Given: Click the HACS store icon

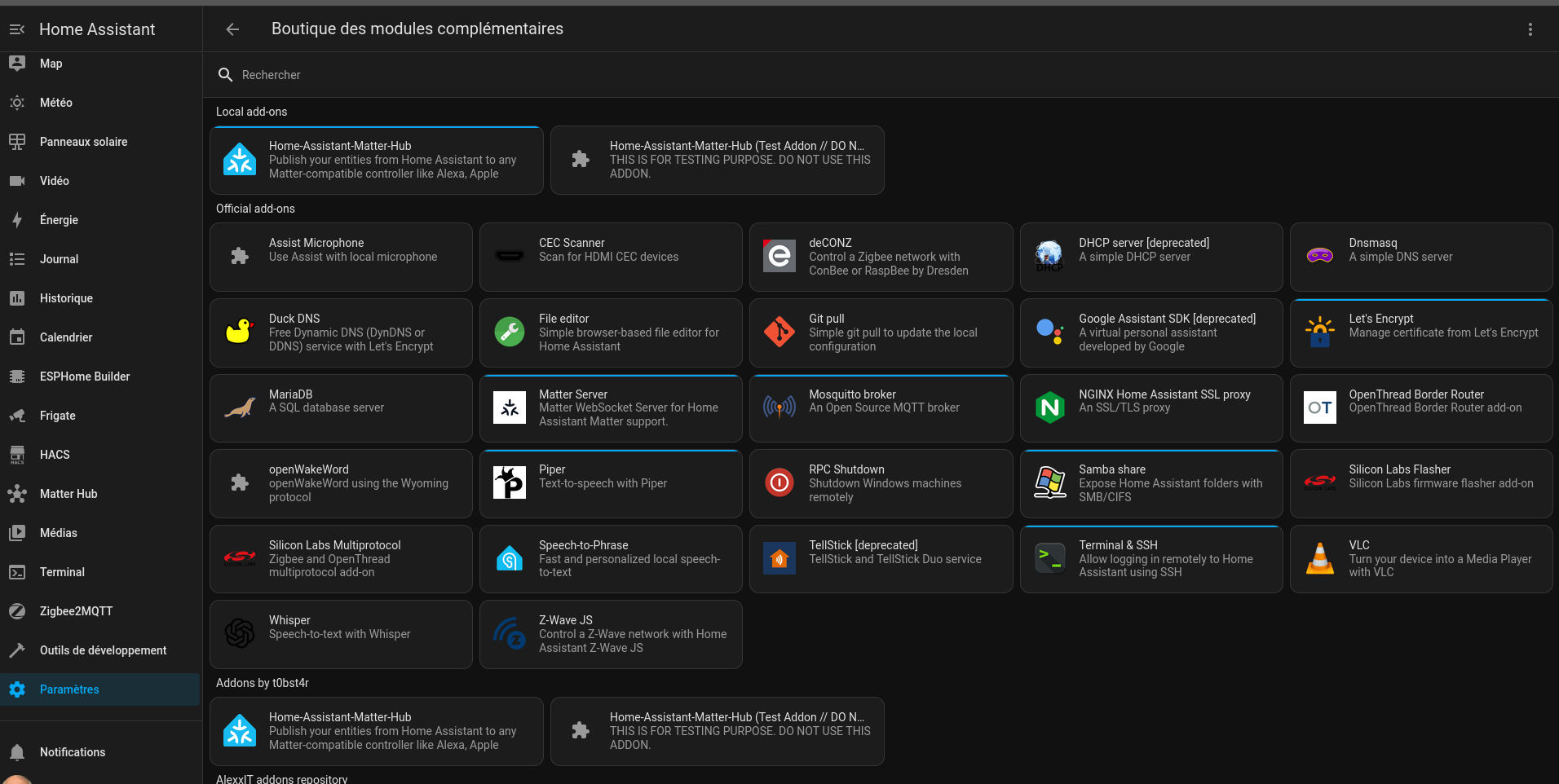Looking at the screenshot, I should (x=17, y=455).
